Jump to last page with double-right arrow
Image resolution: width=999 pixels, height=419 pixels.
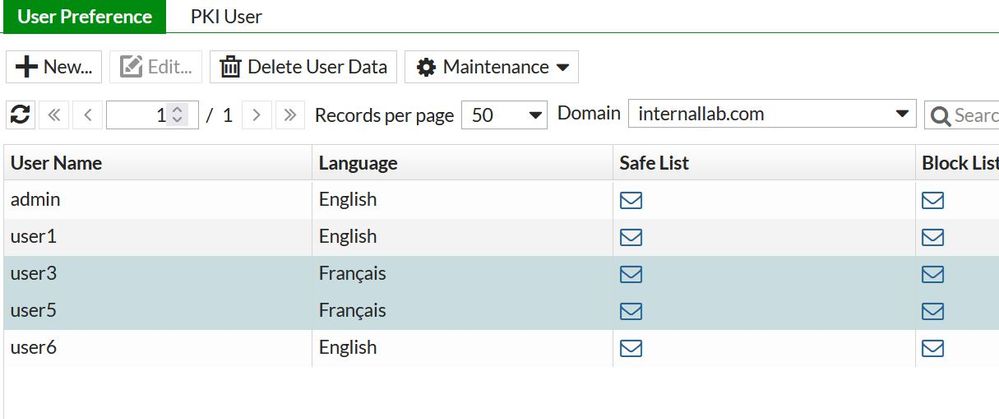(x=290, y=115)
